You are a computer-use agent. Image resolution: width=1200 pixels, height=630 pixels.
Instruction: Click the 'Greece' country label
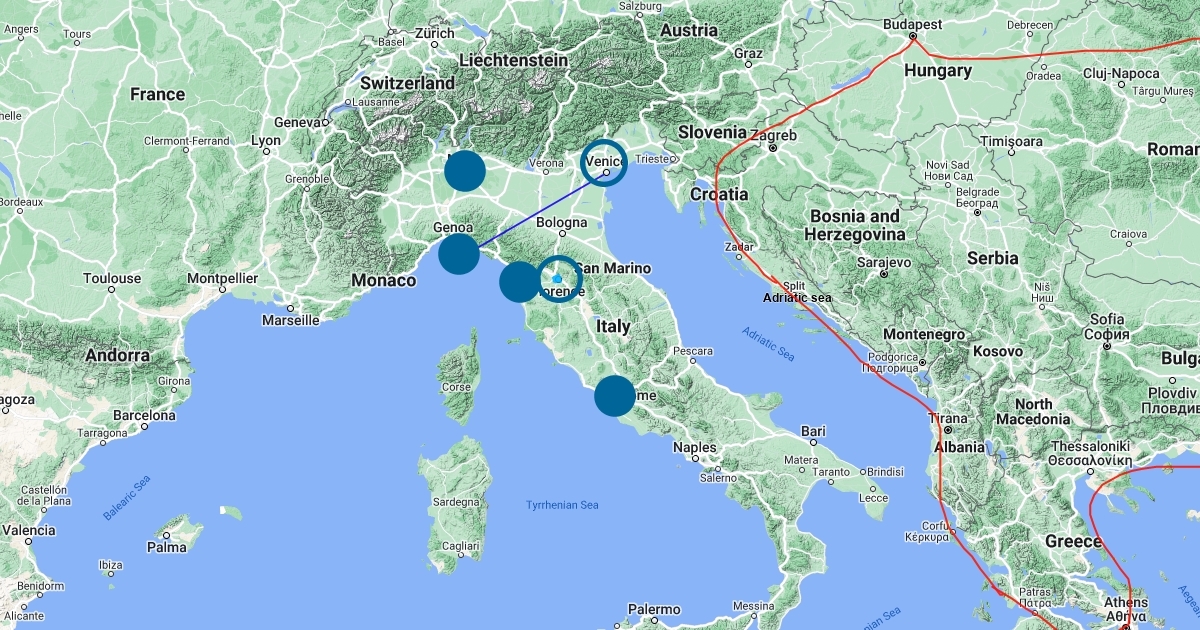[x=1073, y=541]
